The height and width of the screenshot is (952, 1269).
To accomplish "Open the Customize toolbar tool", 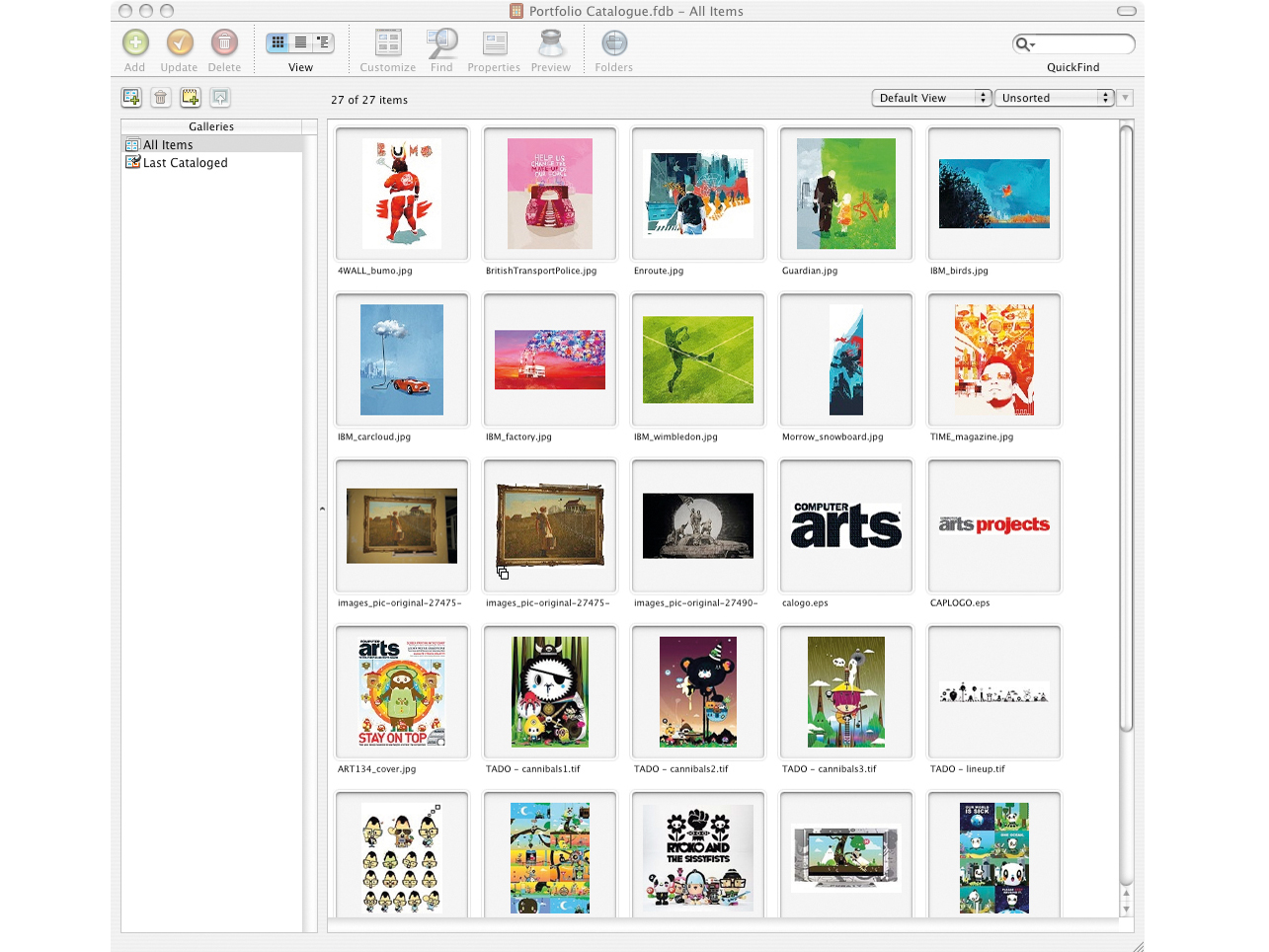I will coord(388,42).
